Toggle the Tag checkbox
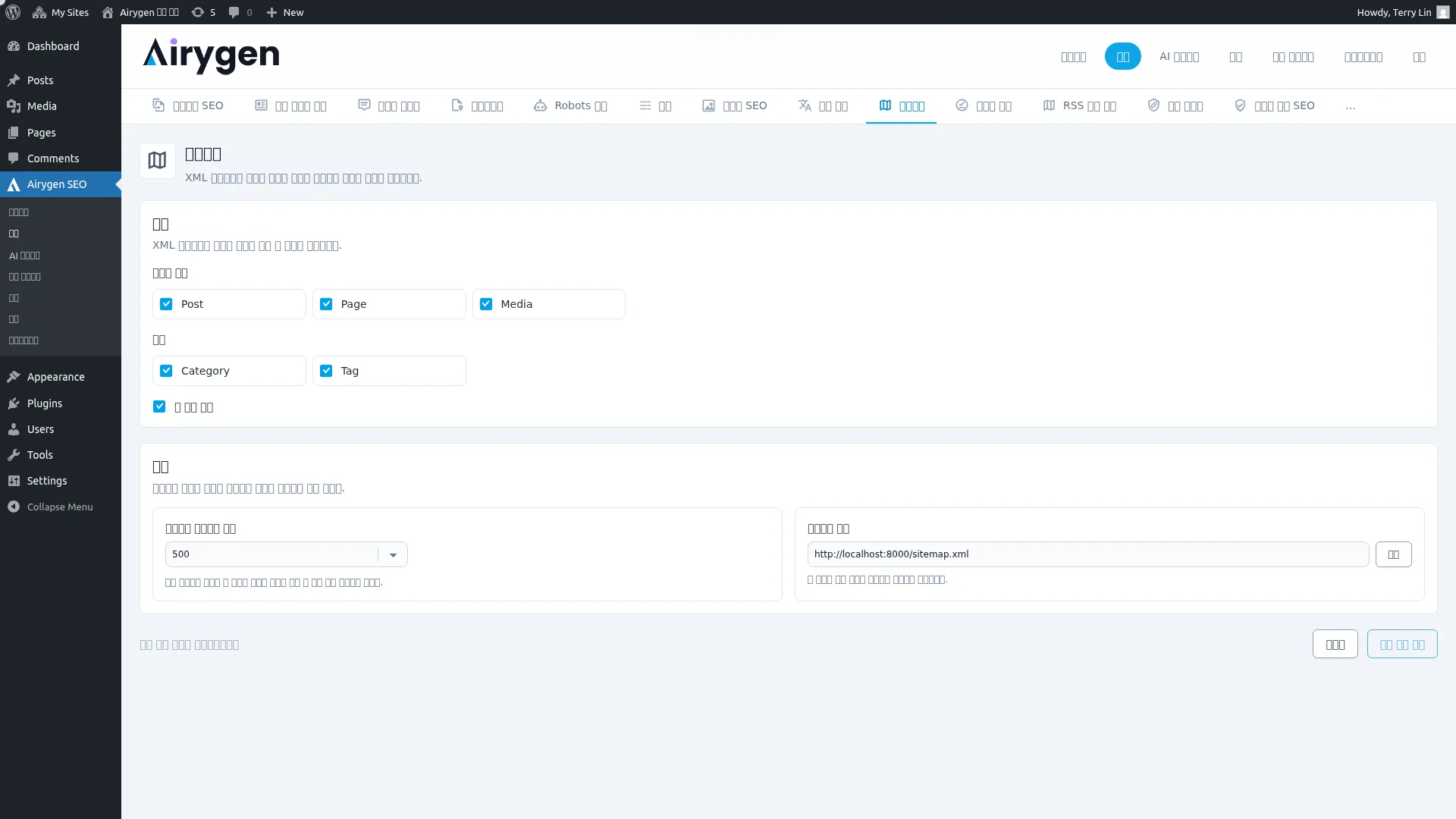 (326, 371)
